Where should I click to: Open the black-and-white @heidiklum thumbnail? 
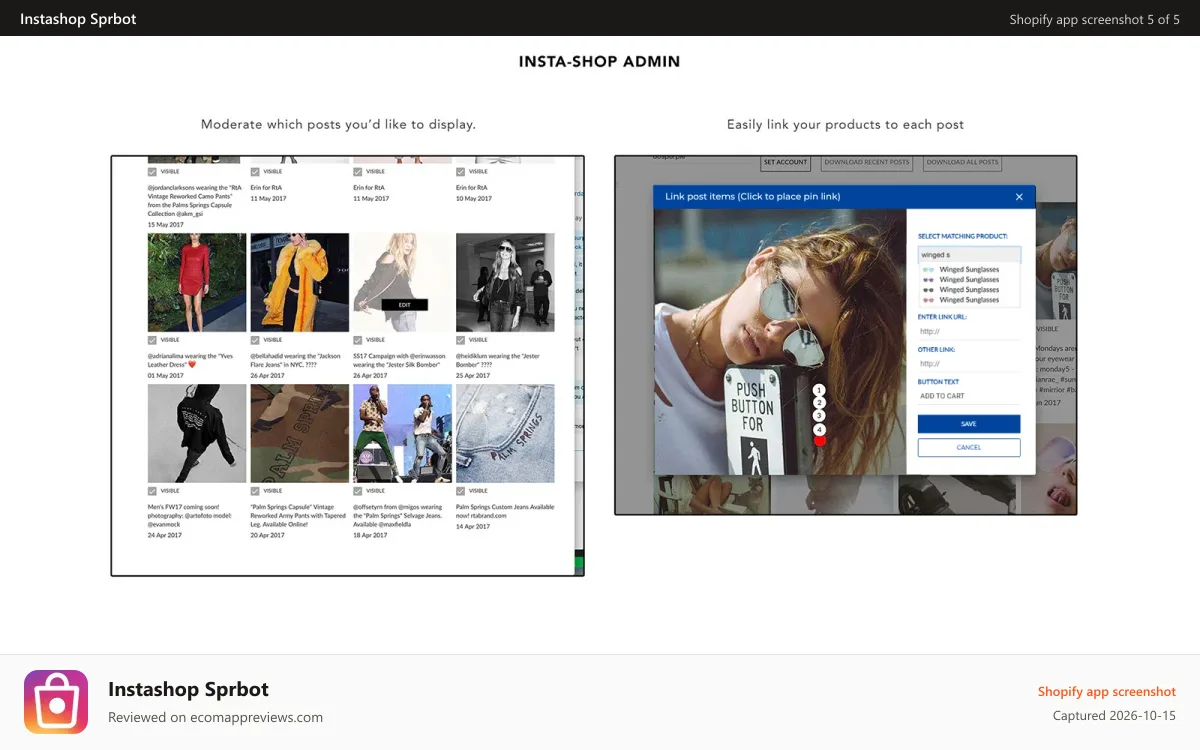click(505, 283)
